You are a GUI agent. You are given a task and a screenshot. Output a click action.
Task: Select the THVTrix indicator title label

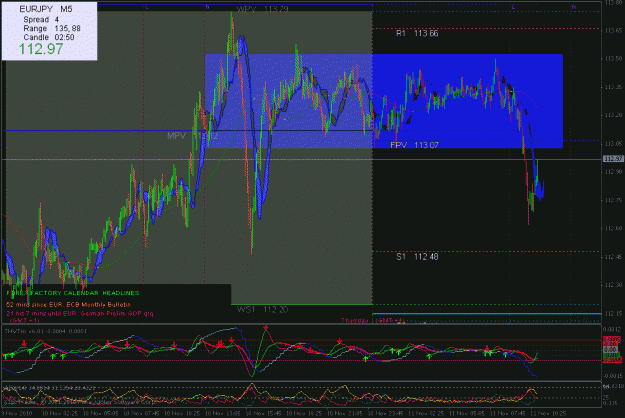(x=45, y=331)
